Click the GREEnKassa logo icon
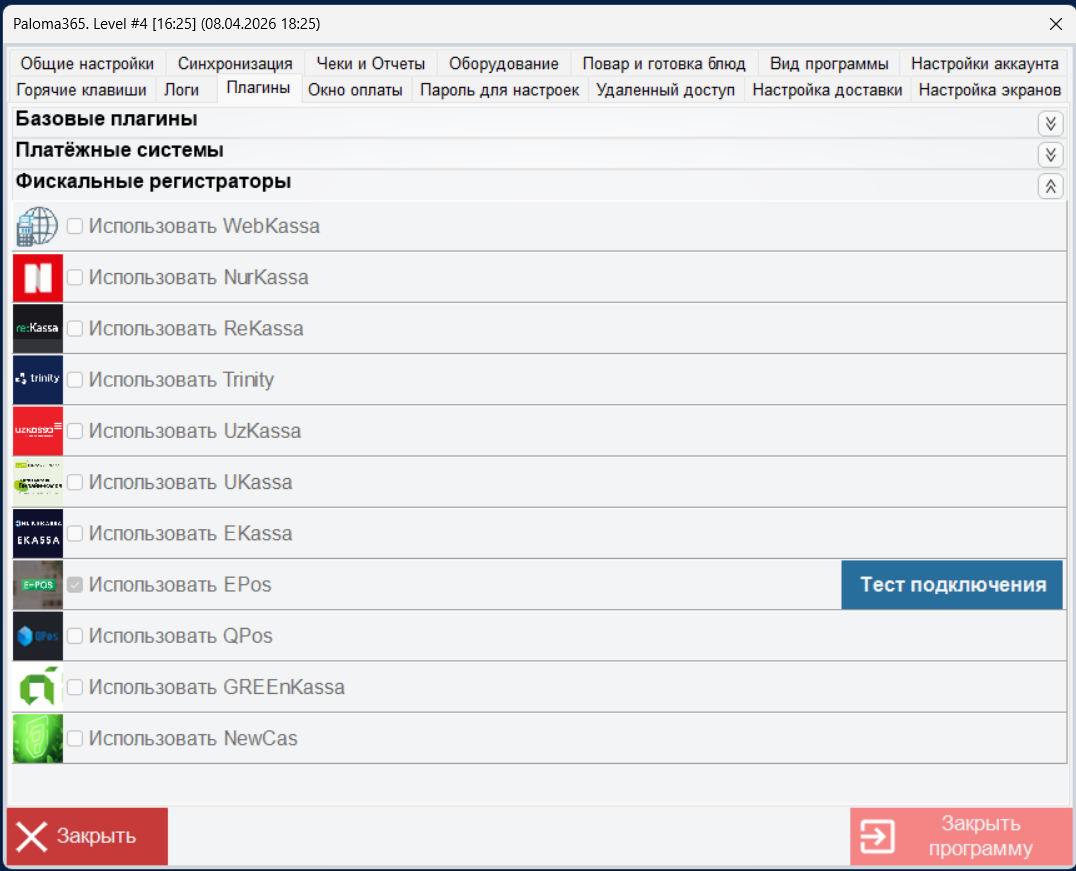 tap(38, 687)
